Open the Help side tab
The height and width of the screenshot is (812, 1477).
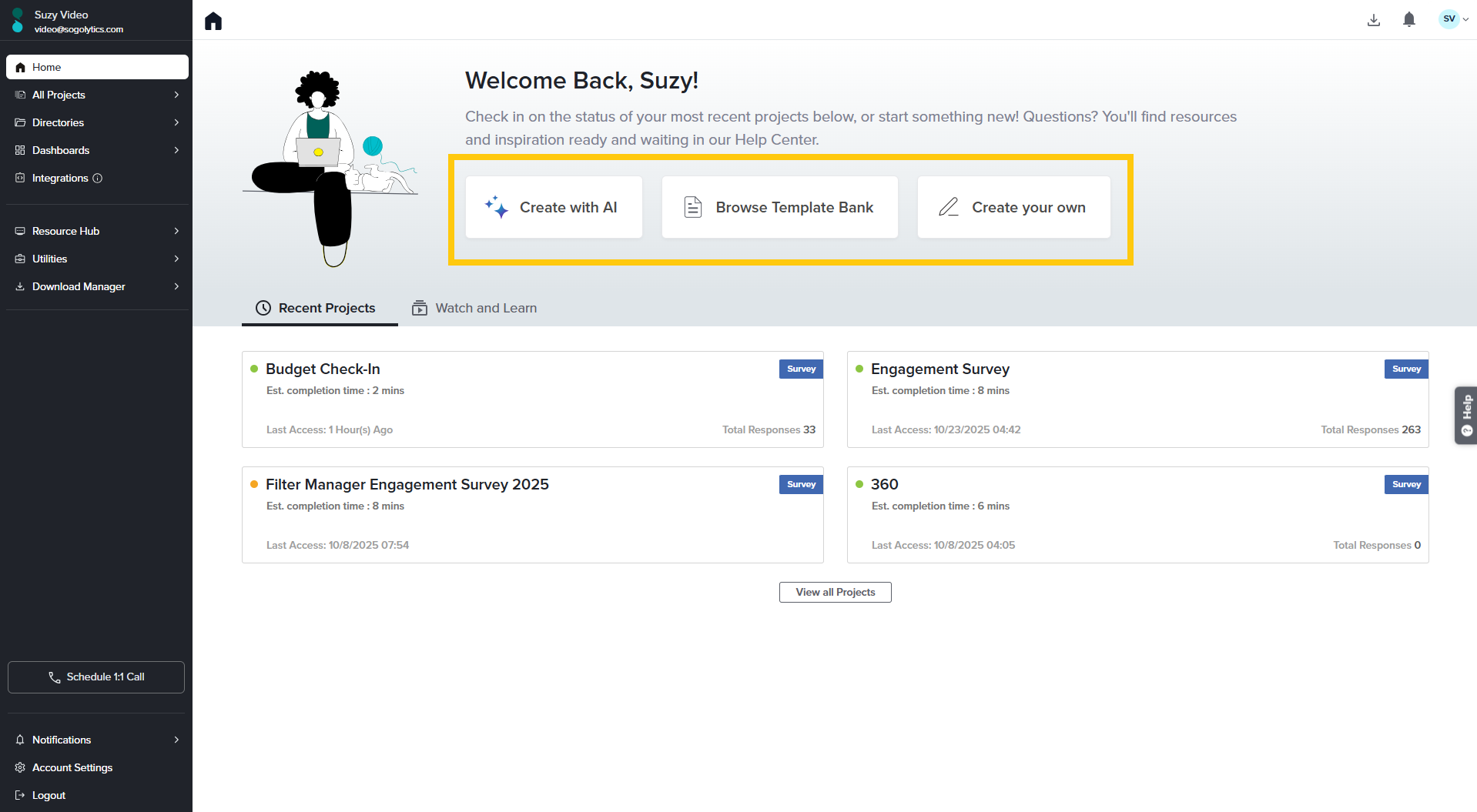pyautogui.click(x=1465, y=415)
